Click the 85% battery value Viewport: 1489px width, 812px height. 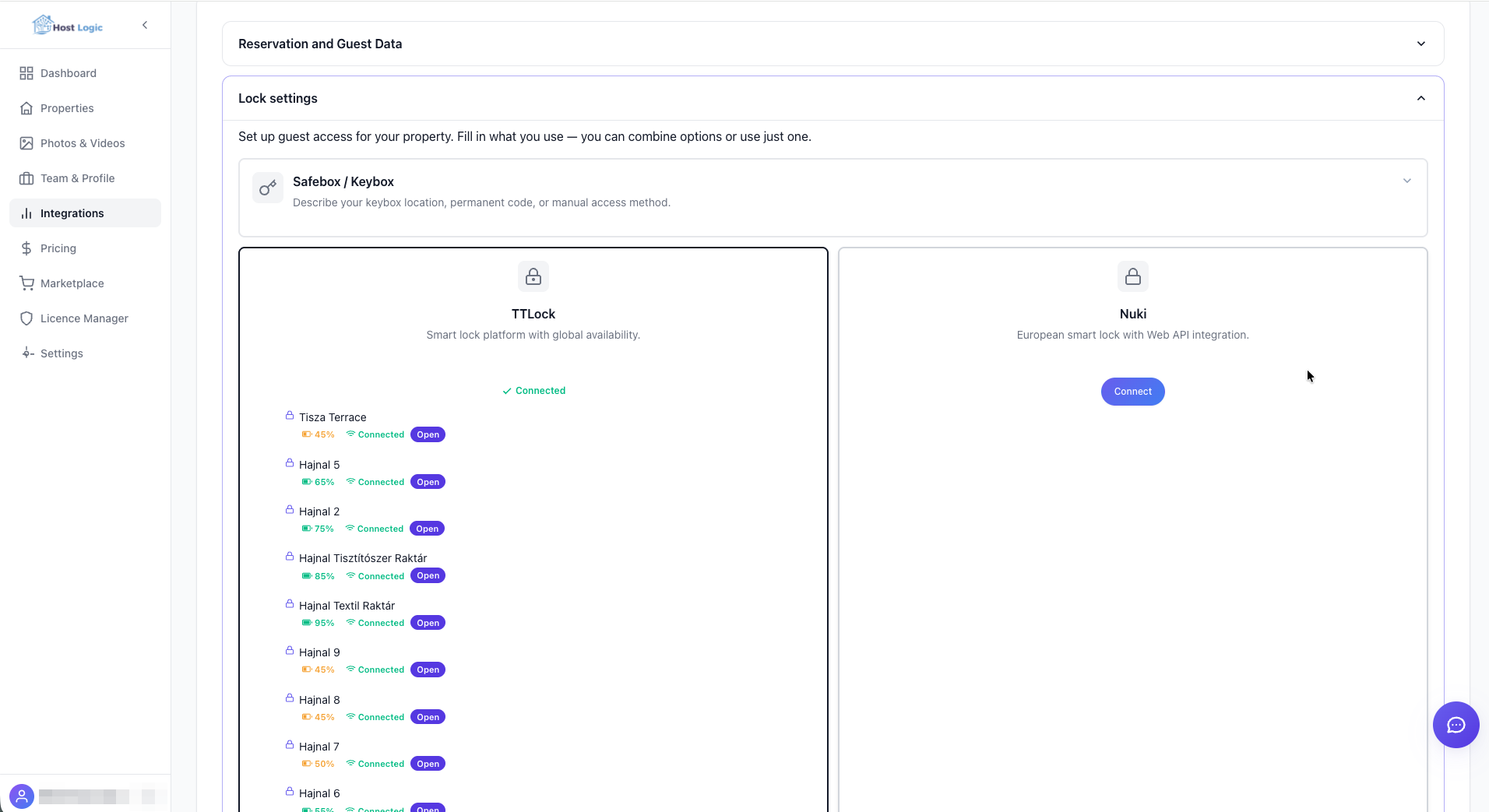coord(325,576)
